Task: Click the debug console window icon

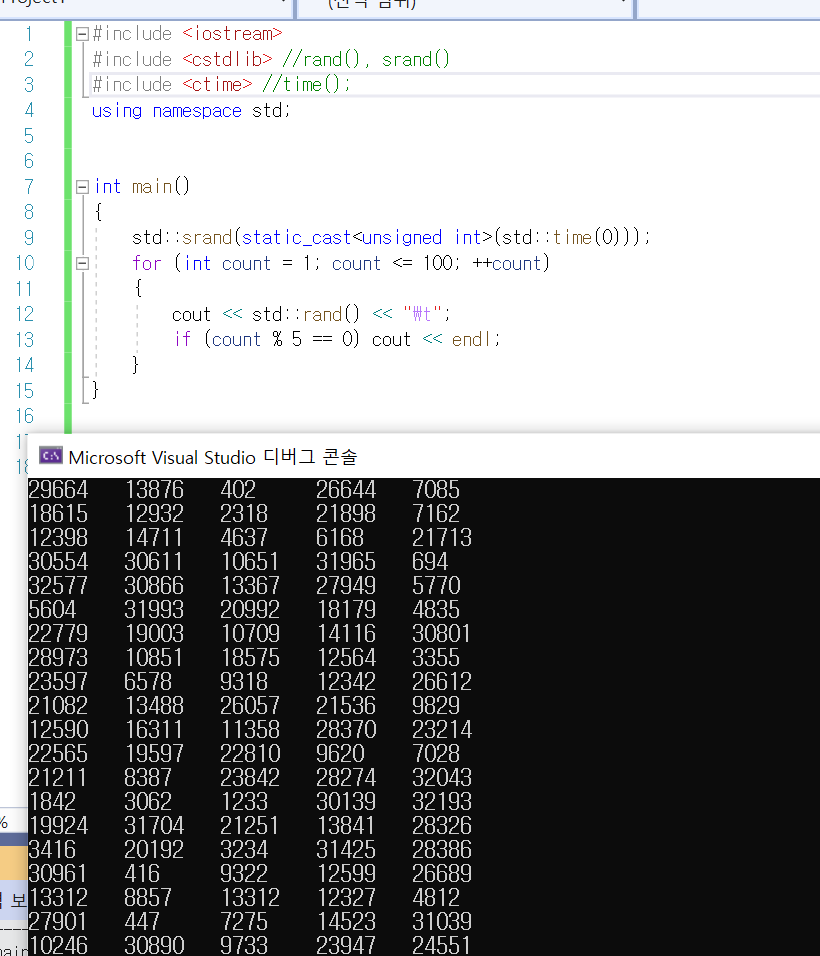Action: (x=51, y=455)
